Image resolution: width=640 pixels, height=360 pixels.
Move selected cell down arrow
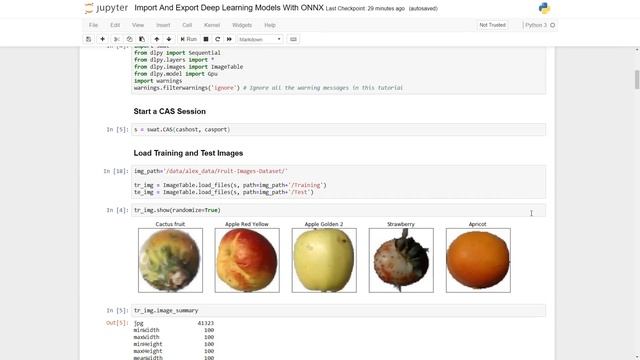tap(169, 39)
